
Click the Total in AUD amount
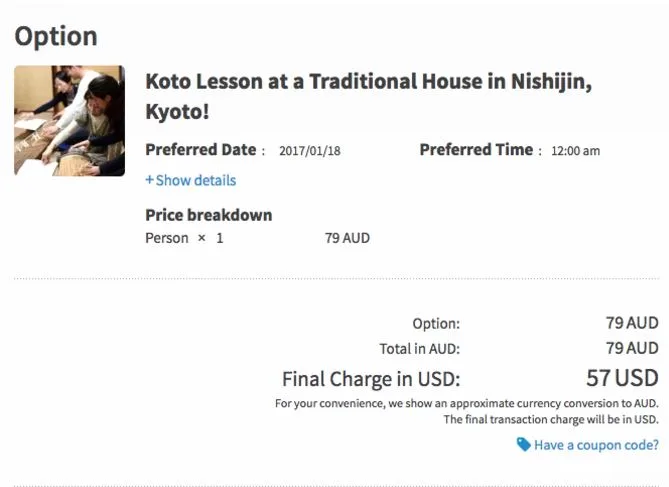coord(631,348)
